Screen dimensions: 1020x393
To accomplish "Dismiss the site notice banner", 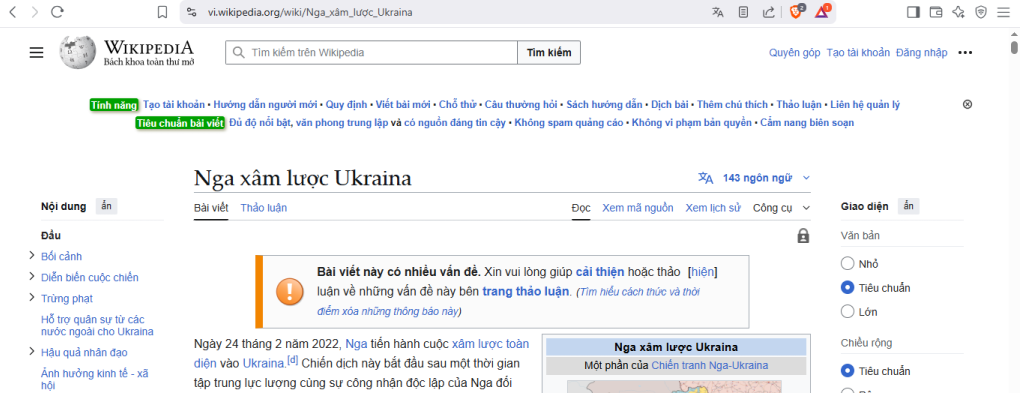I will (967, 104).
